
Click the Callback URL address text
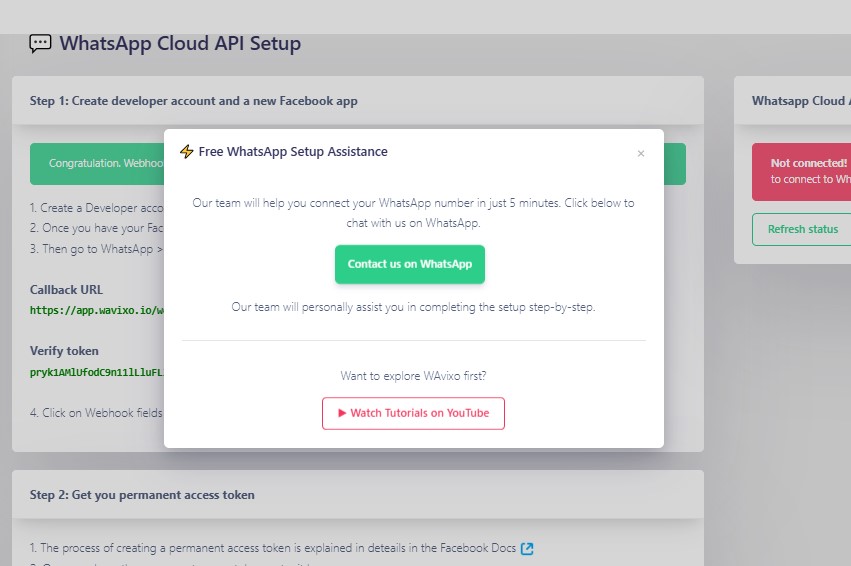[96, 311]
